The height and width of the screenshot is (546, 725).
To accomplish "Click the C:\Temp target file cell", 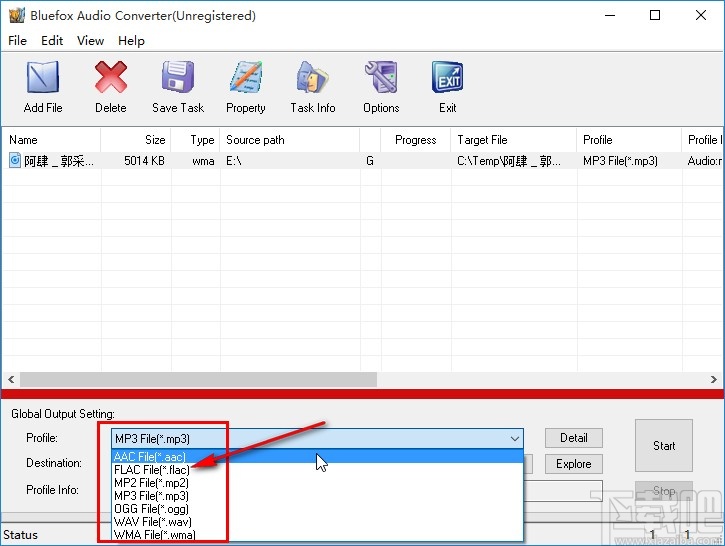I will point(509,161).
